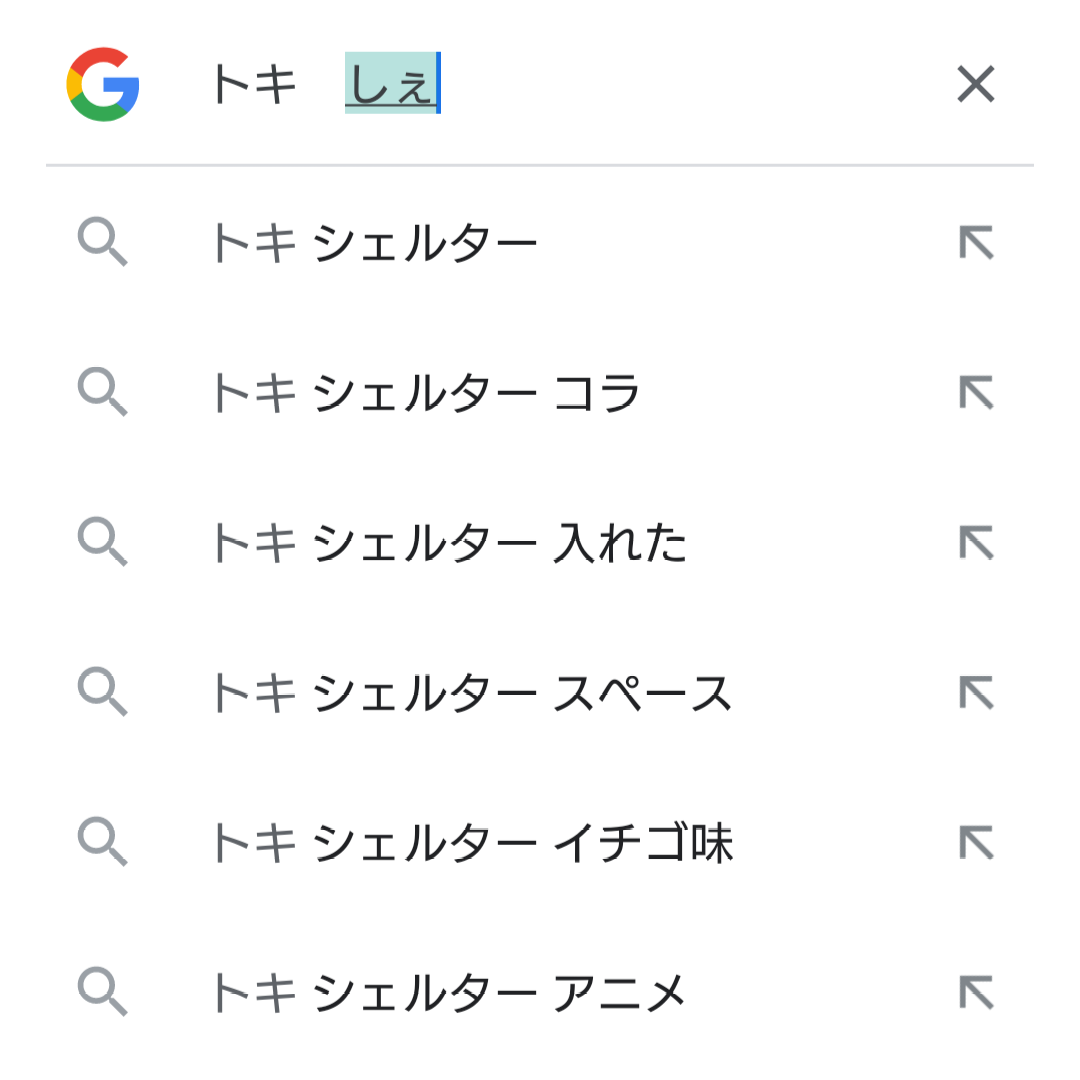
Task: Tap the トキ シェルター イチゴ味 suggestion
Action: pyautogui.click(x=472, y=843)
